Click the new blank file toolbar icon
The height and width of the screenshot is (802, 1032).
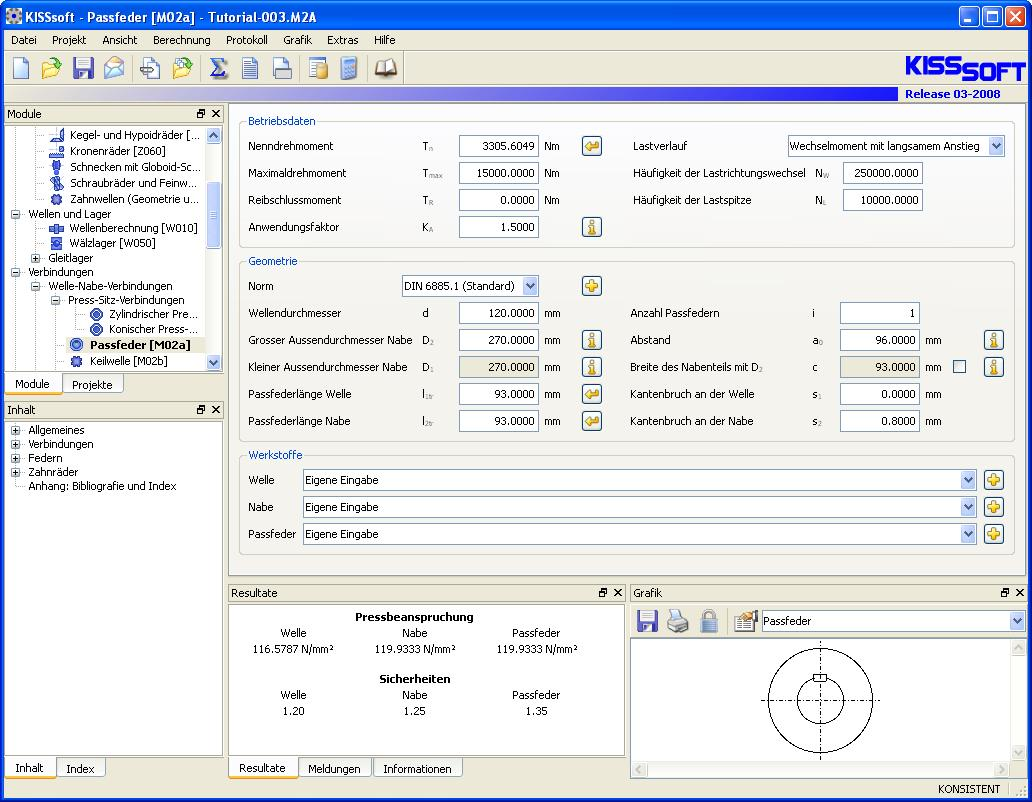pyautogui.click(x=21, y=68)
